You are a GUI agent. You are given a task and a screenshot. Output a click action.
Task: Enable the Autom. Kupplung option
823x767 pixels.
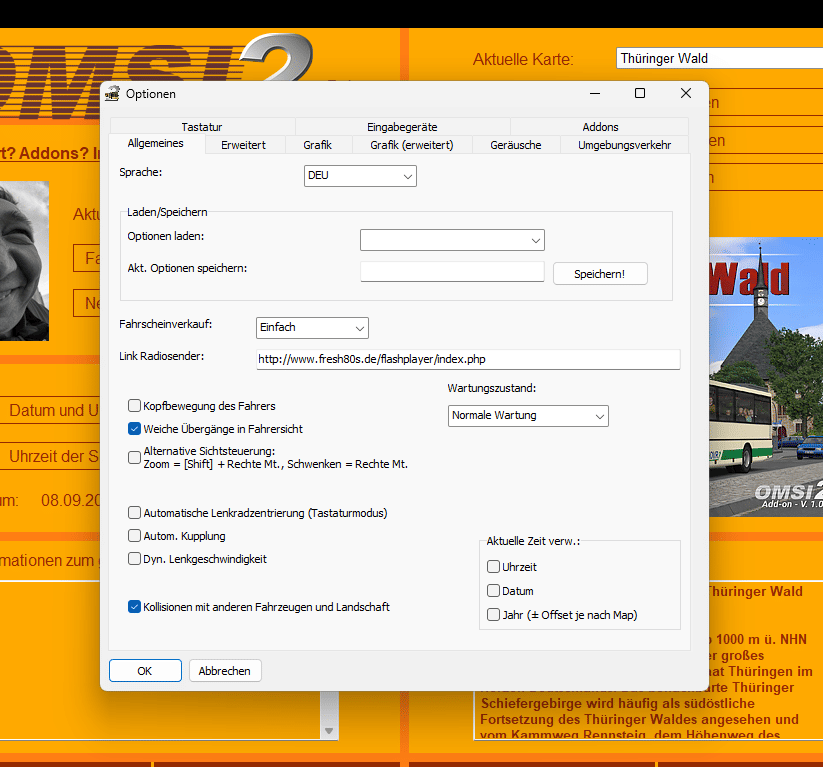[x=134, y=535]
